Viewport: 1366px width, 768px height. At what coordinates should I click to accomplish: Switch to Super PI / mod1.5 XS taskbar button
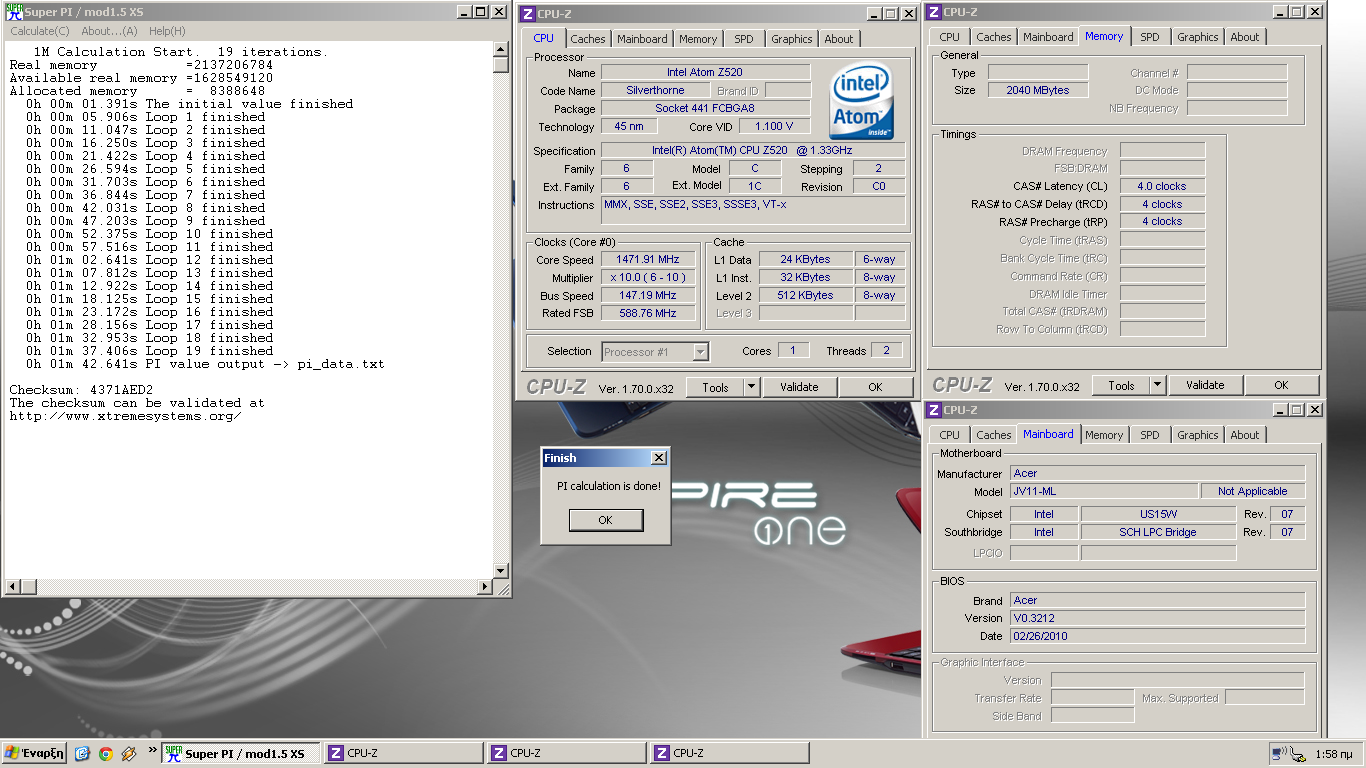[x=241, y=753]
